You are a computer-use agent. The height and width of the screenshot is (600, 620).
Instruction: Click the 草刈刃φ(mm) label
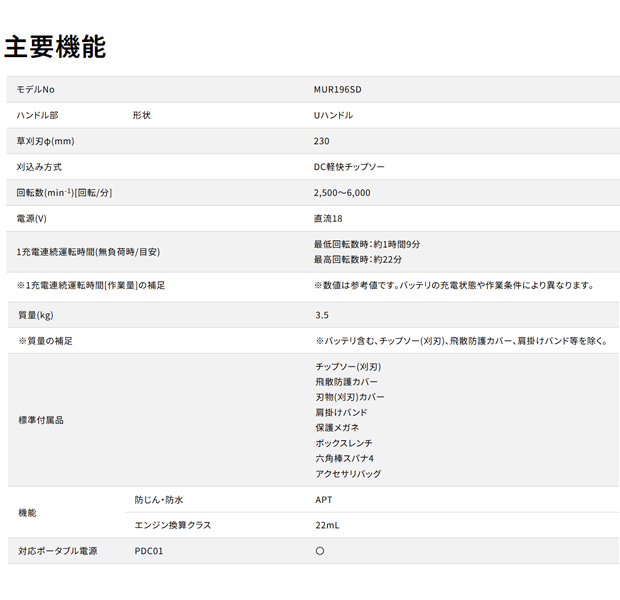47,141
